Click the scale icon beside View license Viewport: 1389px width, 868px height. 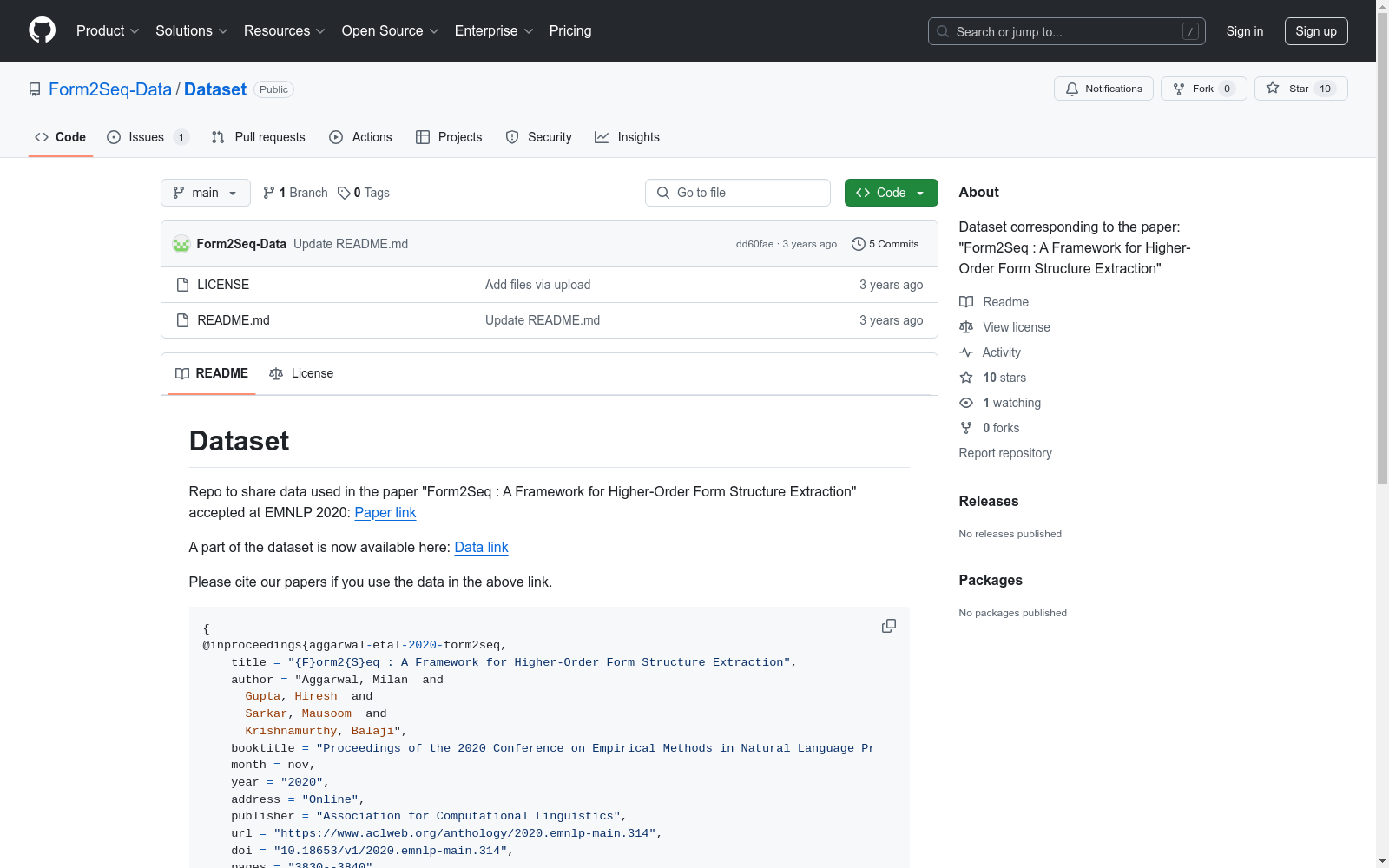pyautogui.click(x=966, y=327)
